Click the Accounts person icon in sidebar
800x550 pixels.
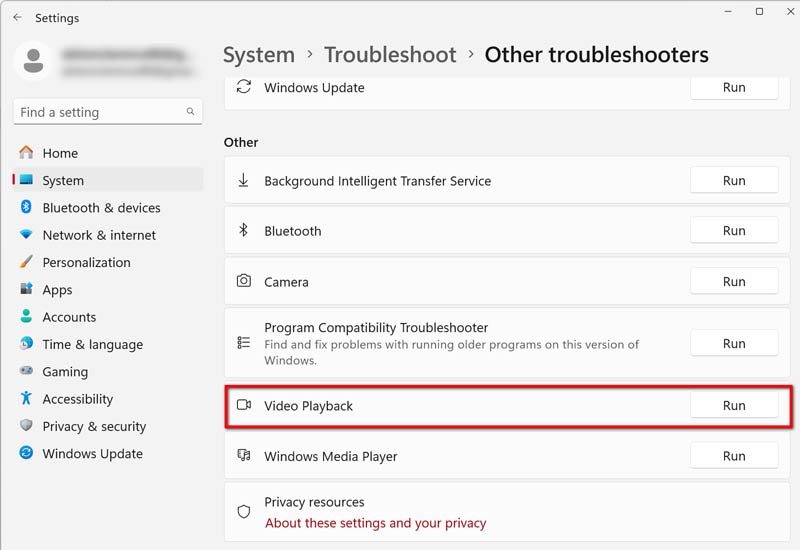pyautogui.click(x=26, y=316)
